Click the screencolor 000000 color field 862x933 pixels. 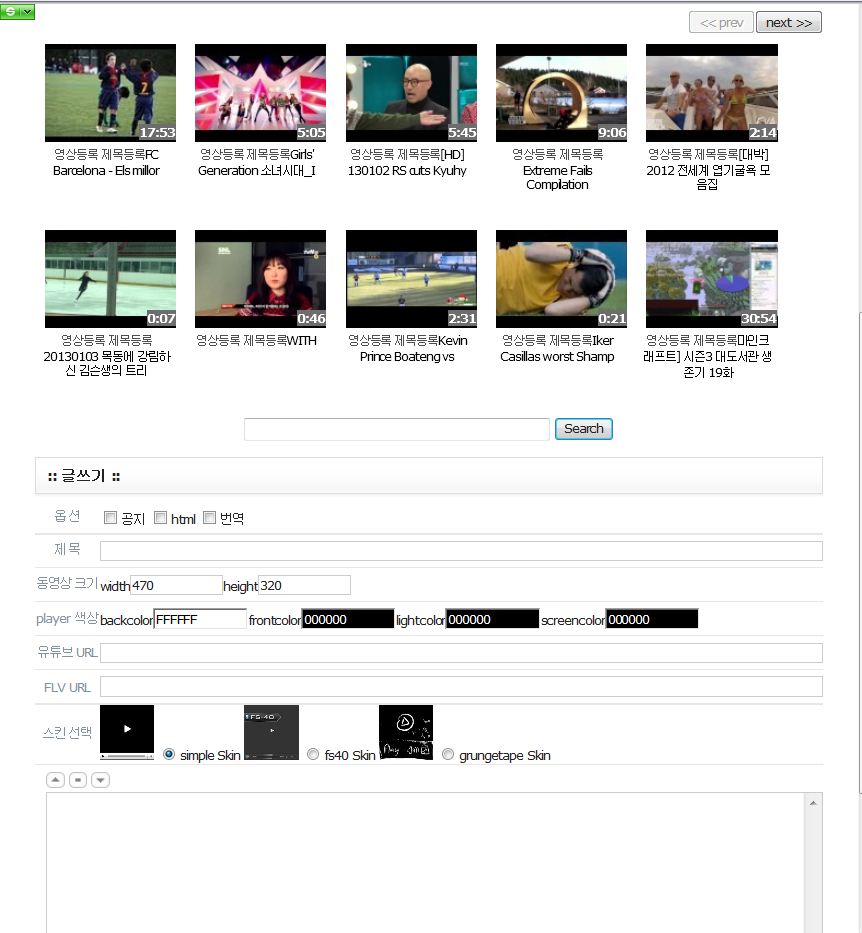pos(652,620)
